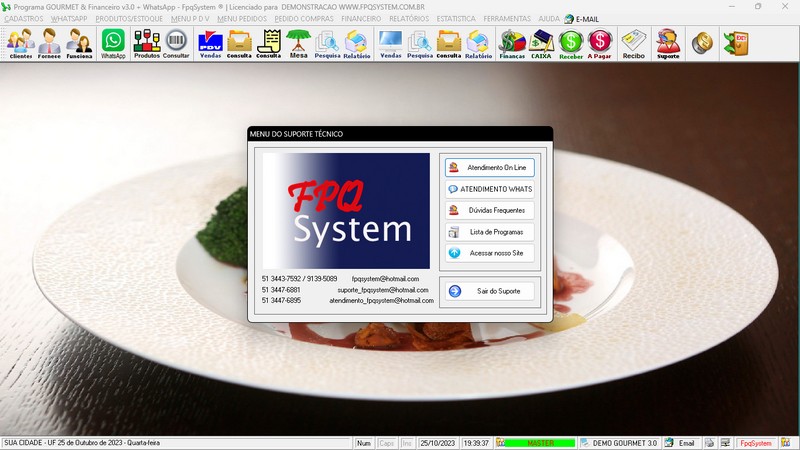Click the phone number 51 3447-6881
Image resolution: width=800 pixels, height=450 pixels.
281,290
